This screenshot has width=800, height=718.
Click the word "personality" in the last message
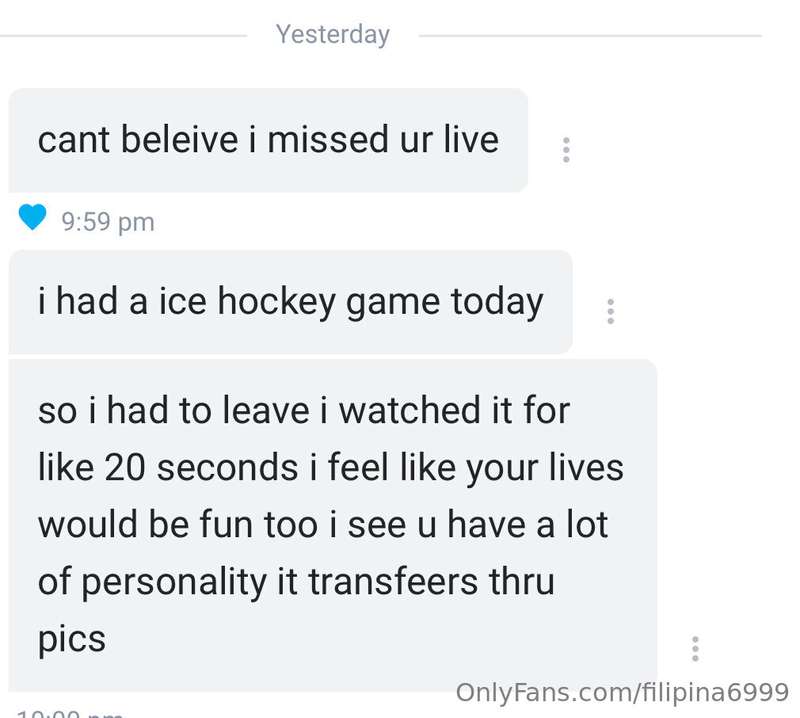click(x=173, y=582)
